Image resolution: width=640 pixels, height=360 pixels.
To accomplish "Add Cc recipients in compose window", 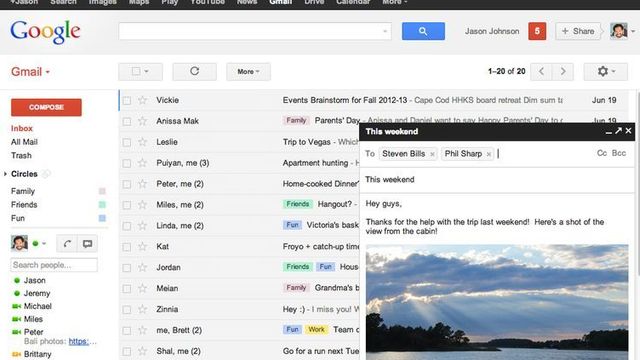I will tap(602, 153).
